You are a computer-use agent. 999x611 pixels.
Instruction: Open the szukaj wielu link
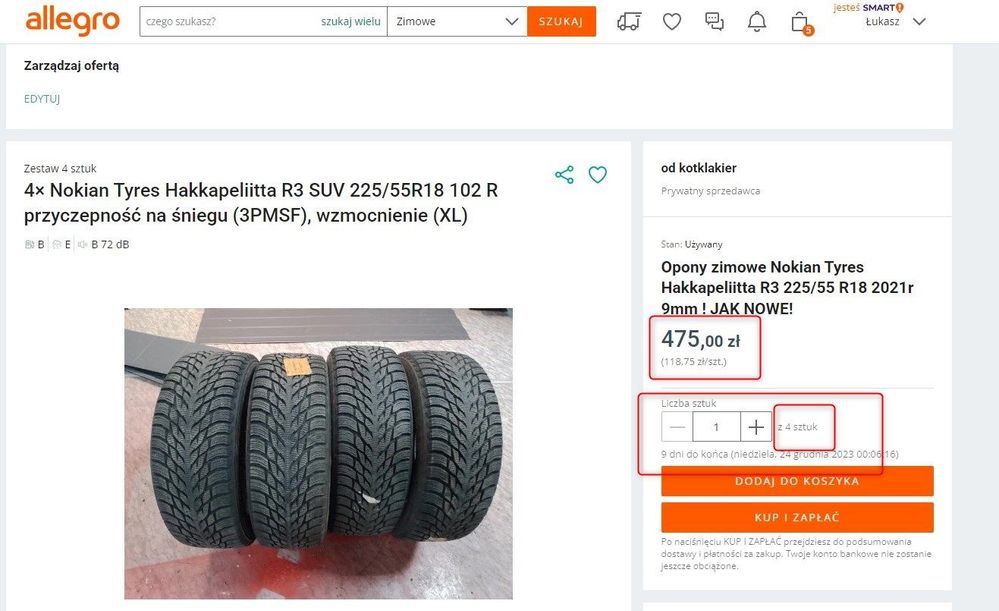[350, 22]
